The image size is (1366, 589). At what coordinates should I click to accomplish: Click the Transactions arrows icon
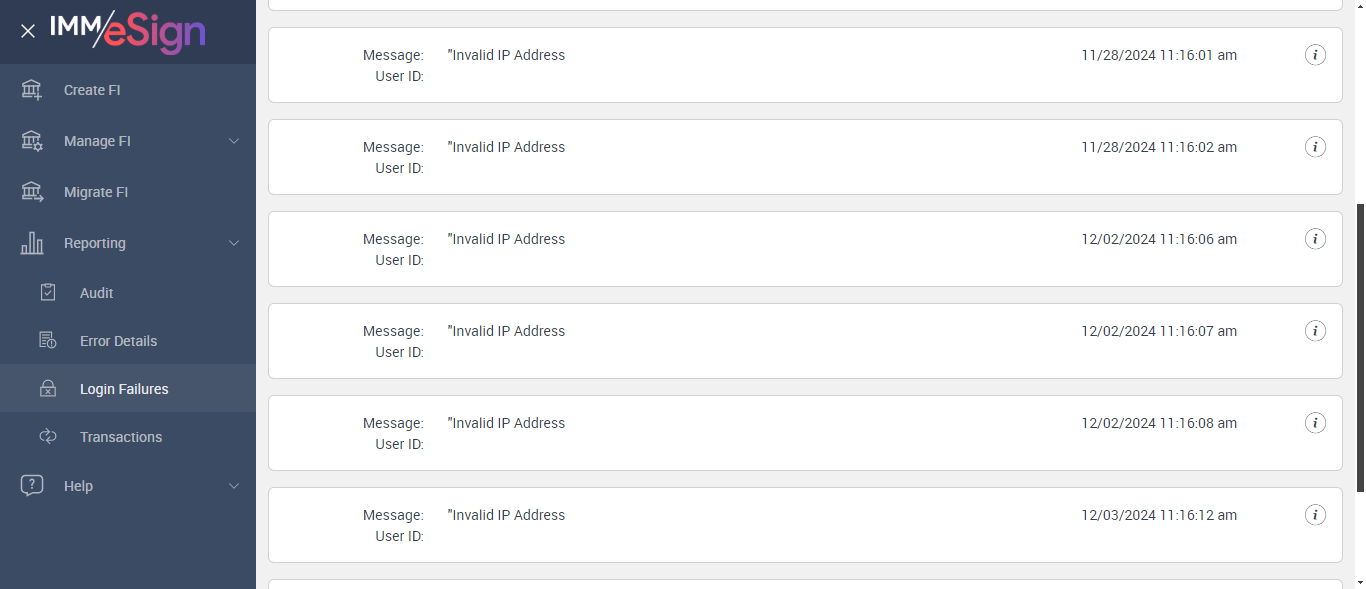point(48,437)
